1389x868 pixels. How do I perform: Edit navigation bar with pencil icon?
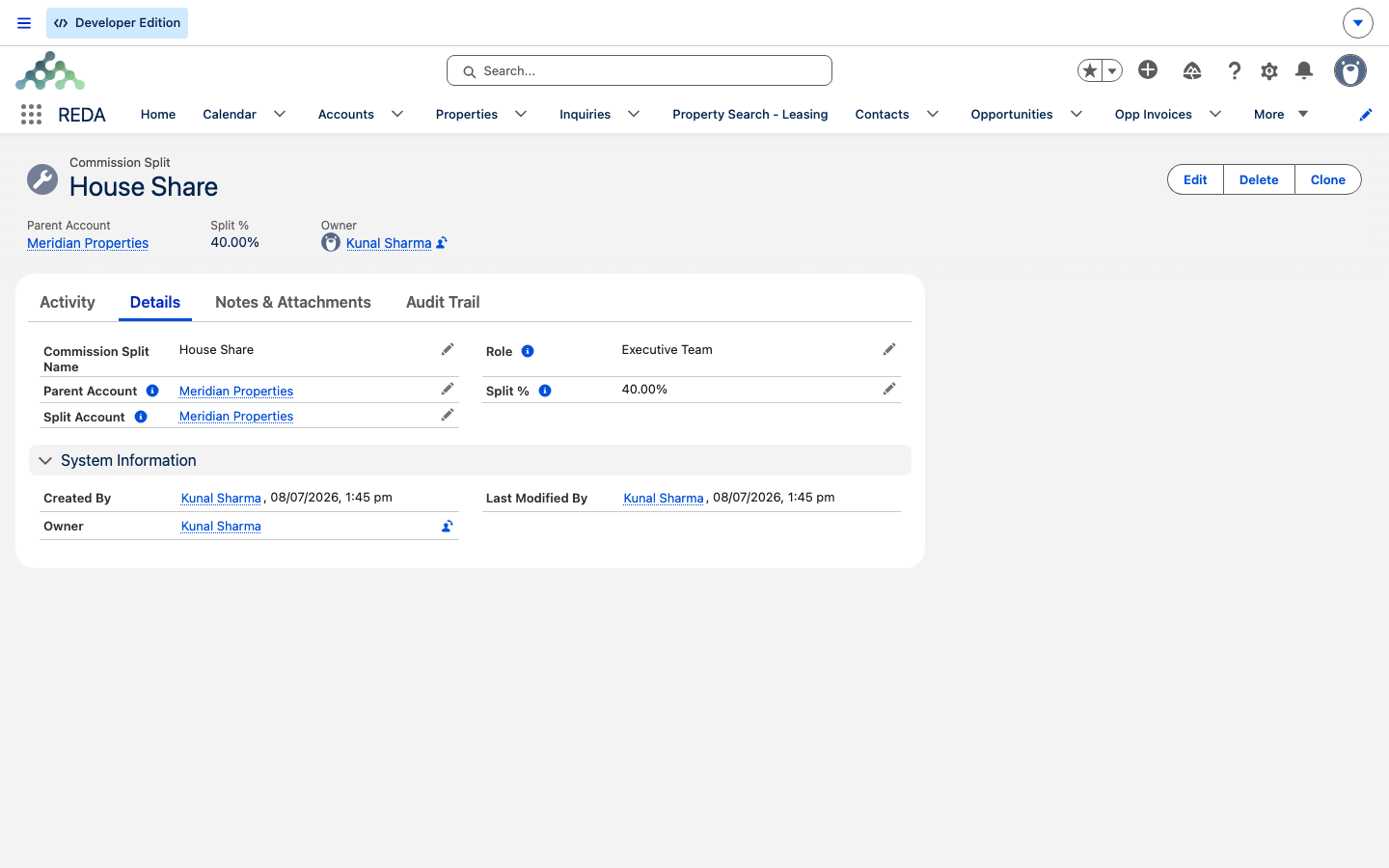[1366, 115]
